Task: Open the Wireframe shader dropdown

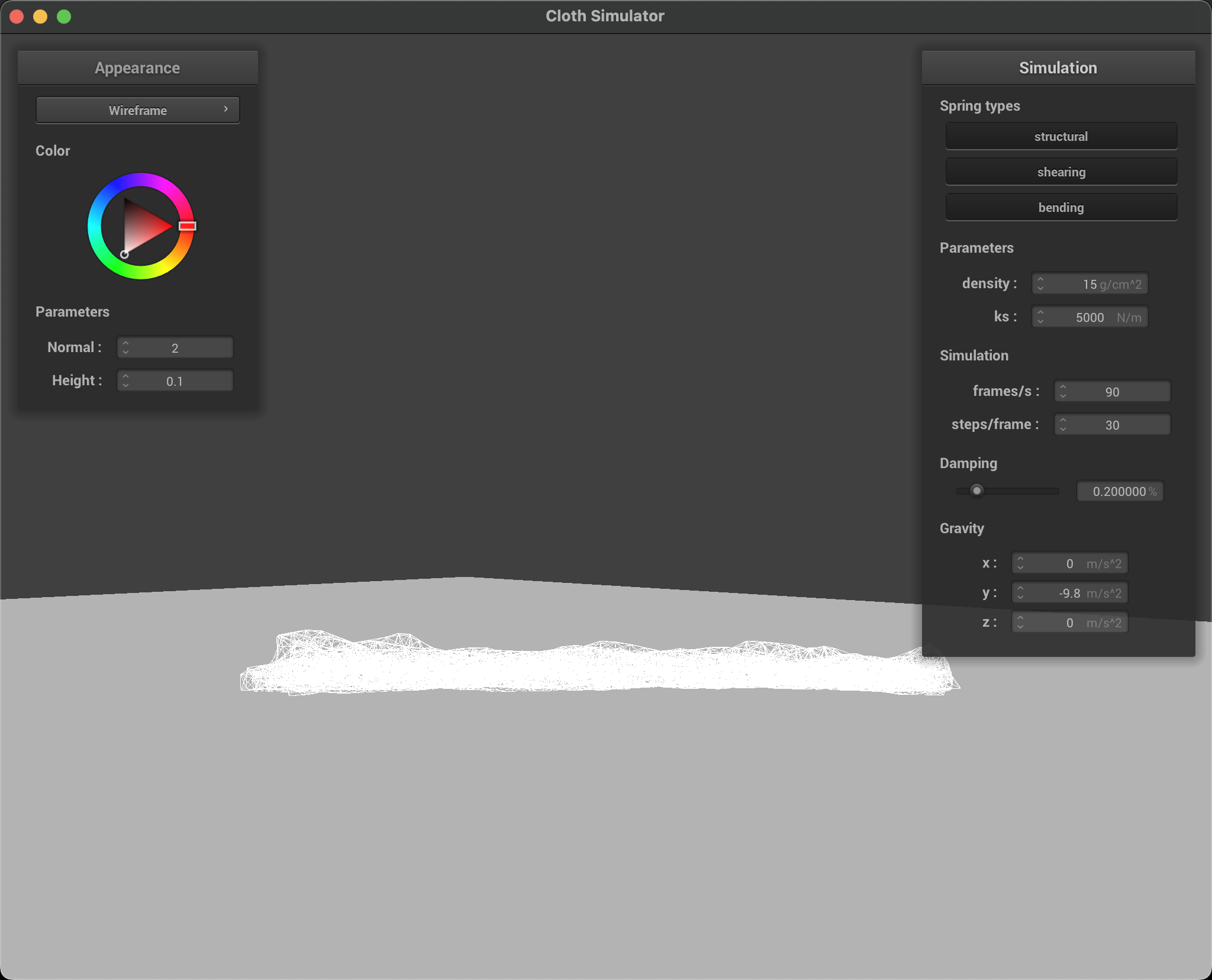Action: pos(138,110)
